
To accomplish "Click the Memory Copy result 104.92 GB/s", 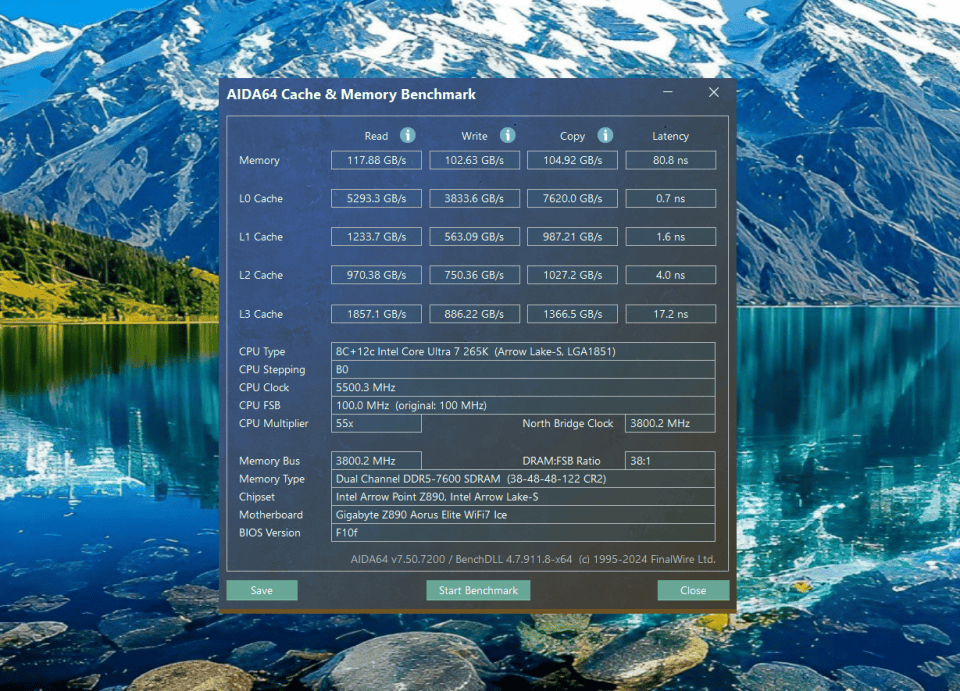I will (x=573, y=160).
